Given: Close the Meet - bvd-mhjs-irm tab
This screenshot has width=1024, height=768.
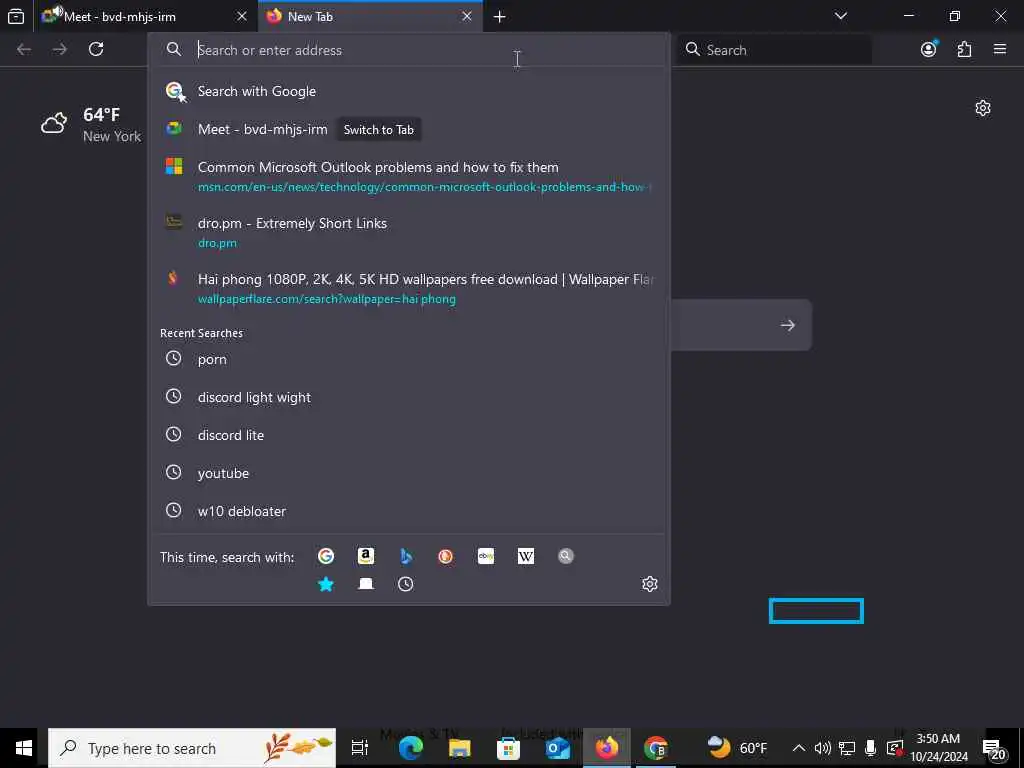Looking at the screenshot, I should (x=242, y=16).
